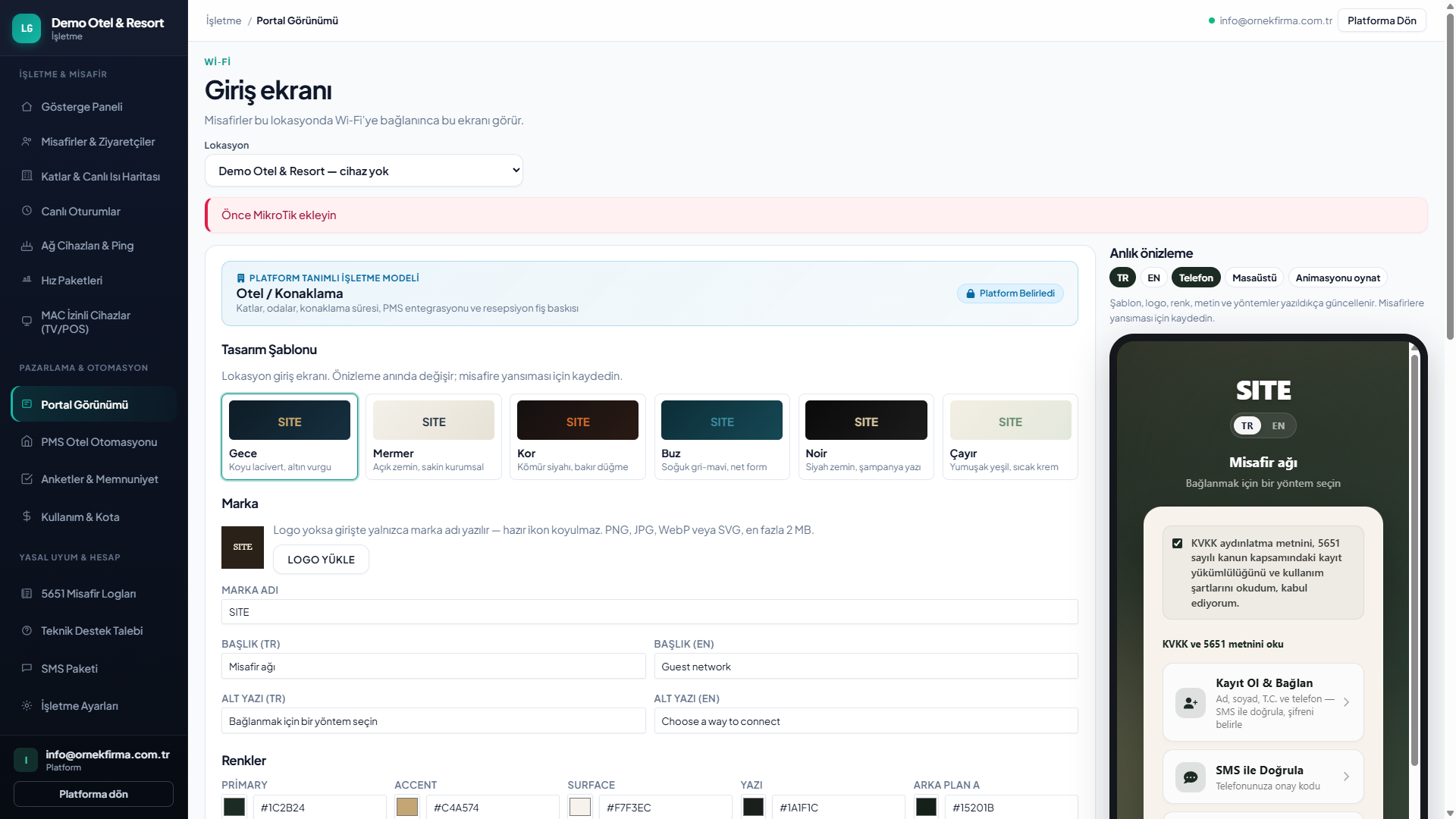Viewport: 1456px width, 819px height.
Task: Click the Alt Yazı (EN) input field
Action: (x=866, y=721)
